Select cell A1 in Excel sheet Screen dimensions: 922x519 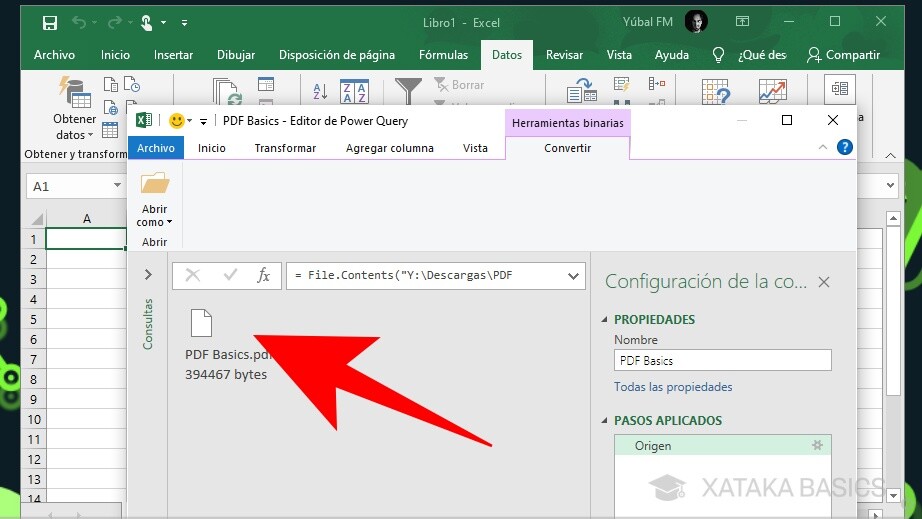[x=86, y=239]
